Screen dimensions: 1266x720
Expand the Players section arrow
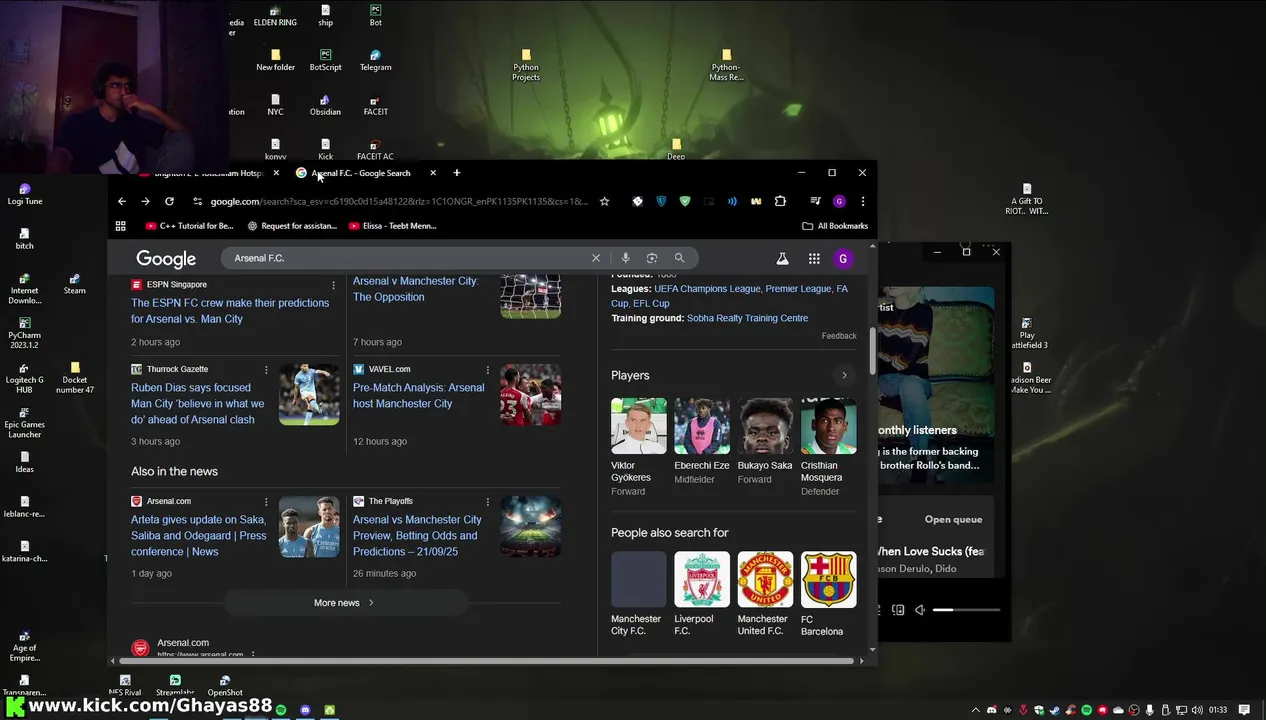(844, 376)
